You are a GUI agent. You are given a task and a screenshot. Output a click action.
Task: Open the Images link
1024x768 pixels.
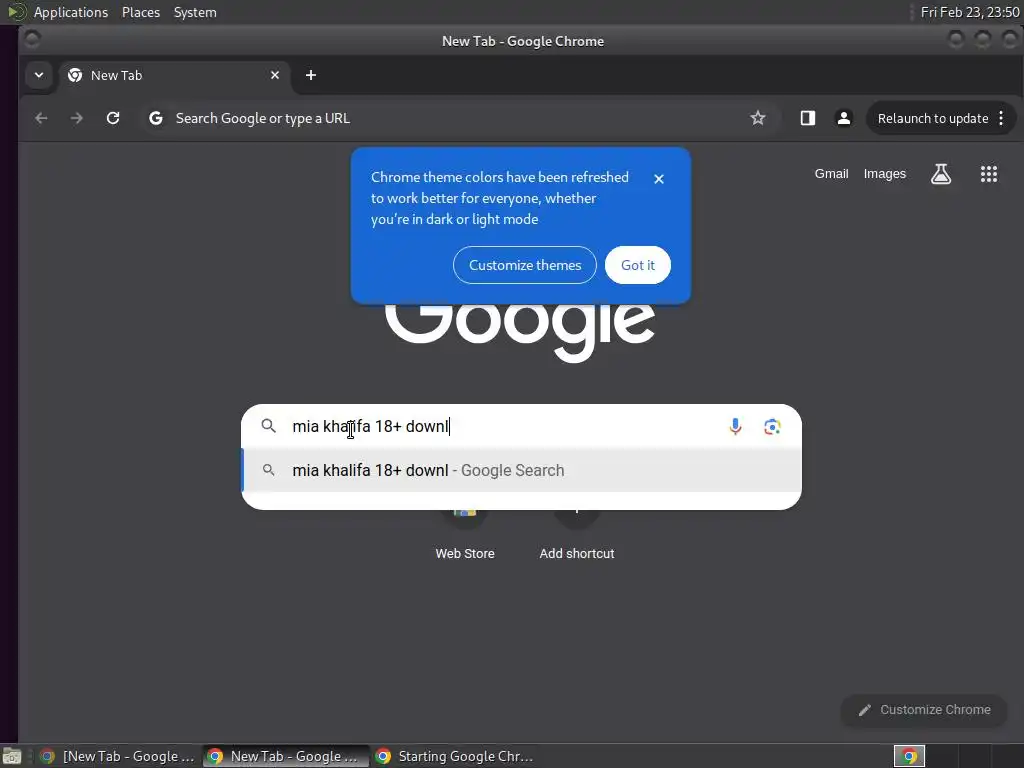tap(885, 174)
